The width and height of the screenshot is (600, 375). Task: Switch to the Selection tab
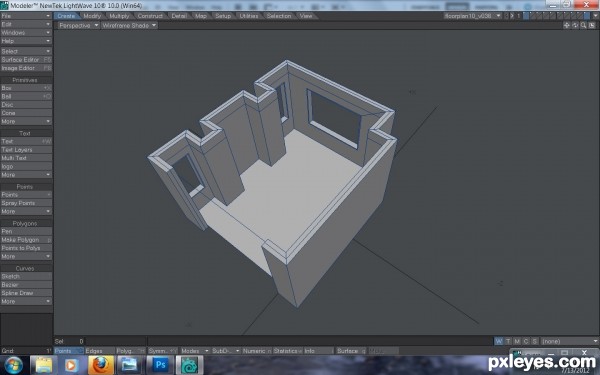[279, 16]
